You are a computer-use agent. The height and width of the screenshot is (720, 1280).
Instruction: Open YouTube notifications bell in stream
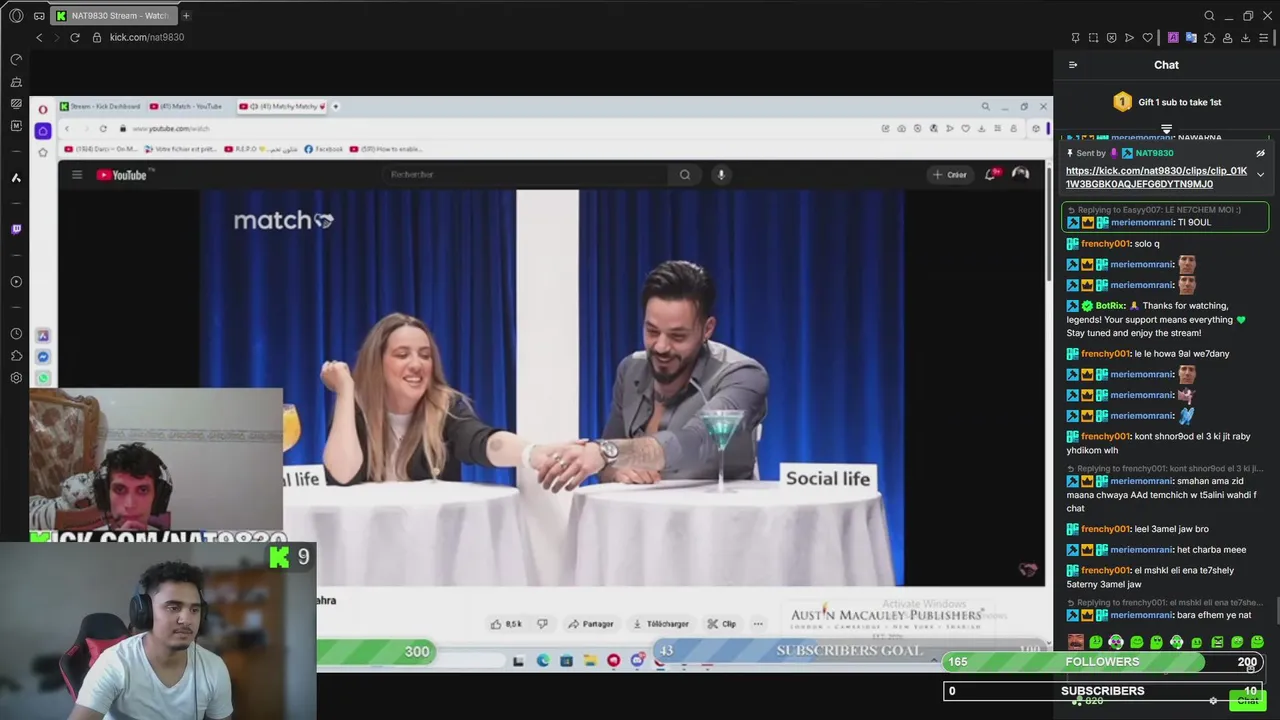[991, 174]
